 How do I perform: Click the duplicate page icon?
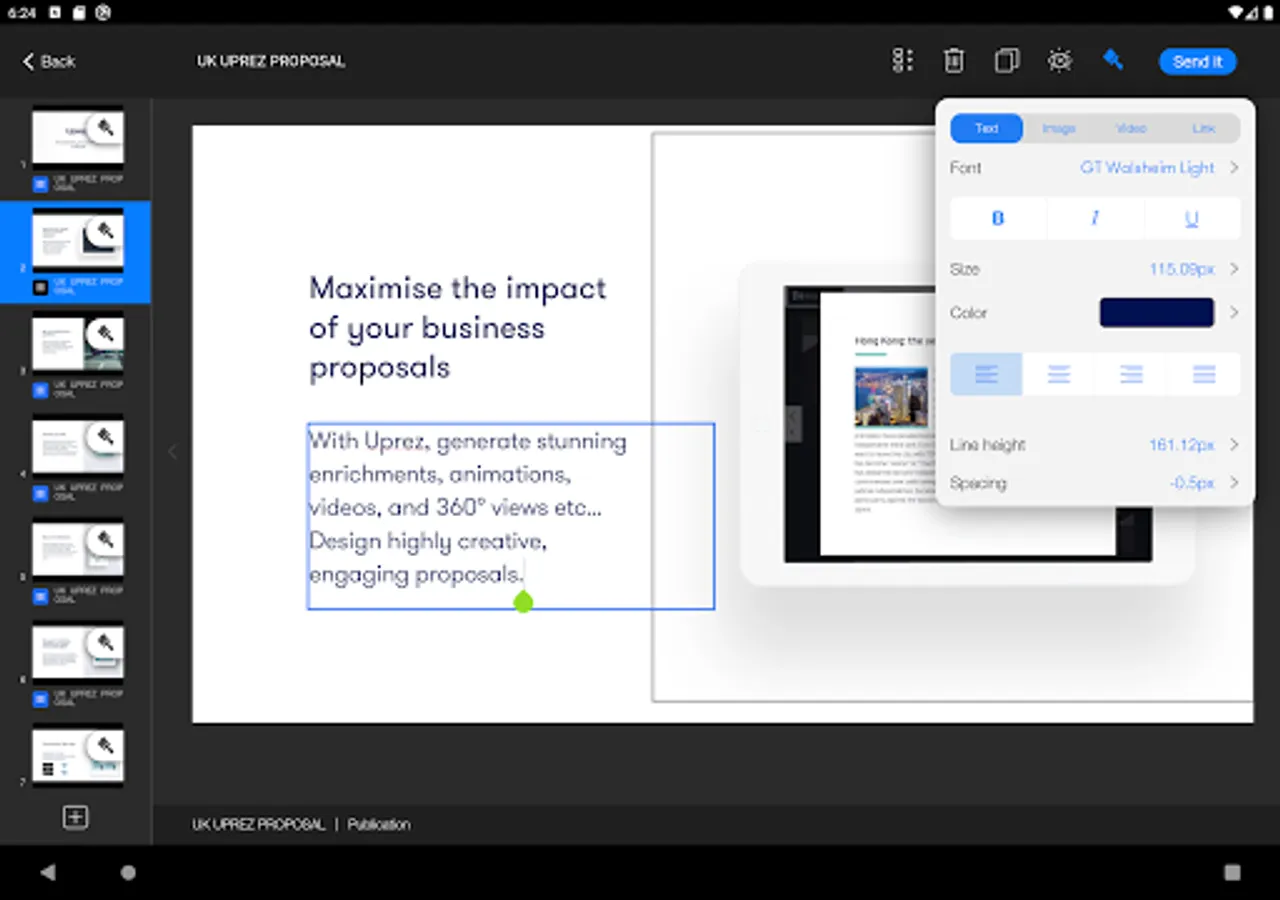coord(1007,61)
